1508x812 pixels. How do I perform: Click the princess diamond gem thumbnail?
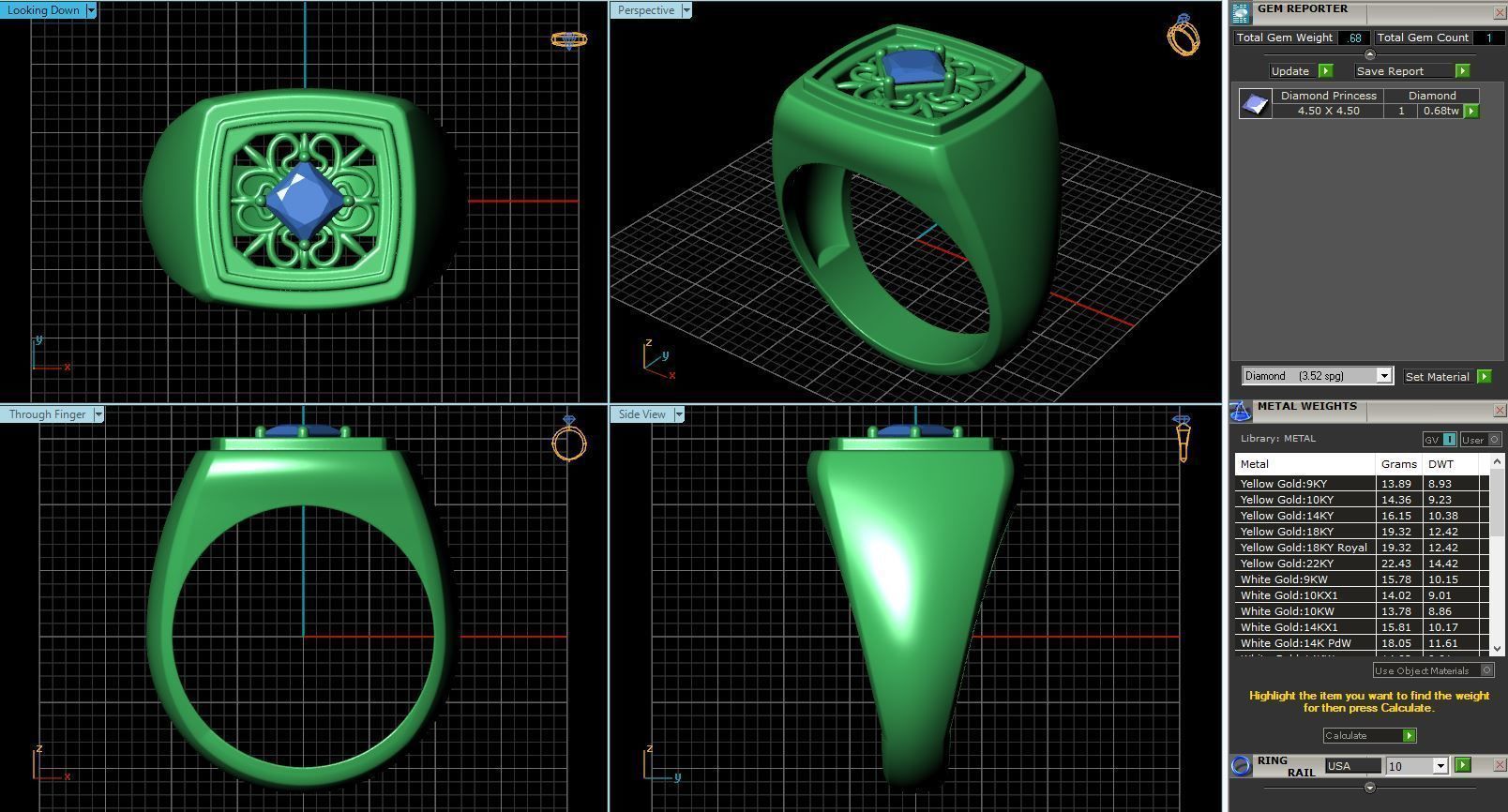click(x=1255, y=103)
